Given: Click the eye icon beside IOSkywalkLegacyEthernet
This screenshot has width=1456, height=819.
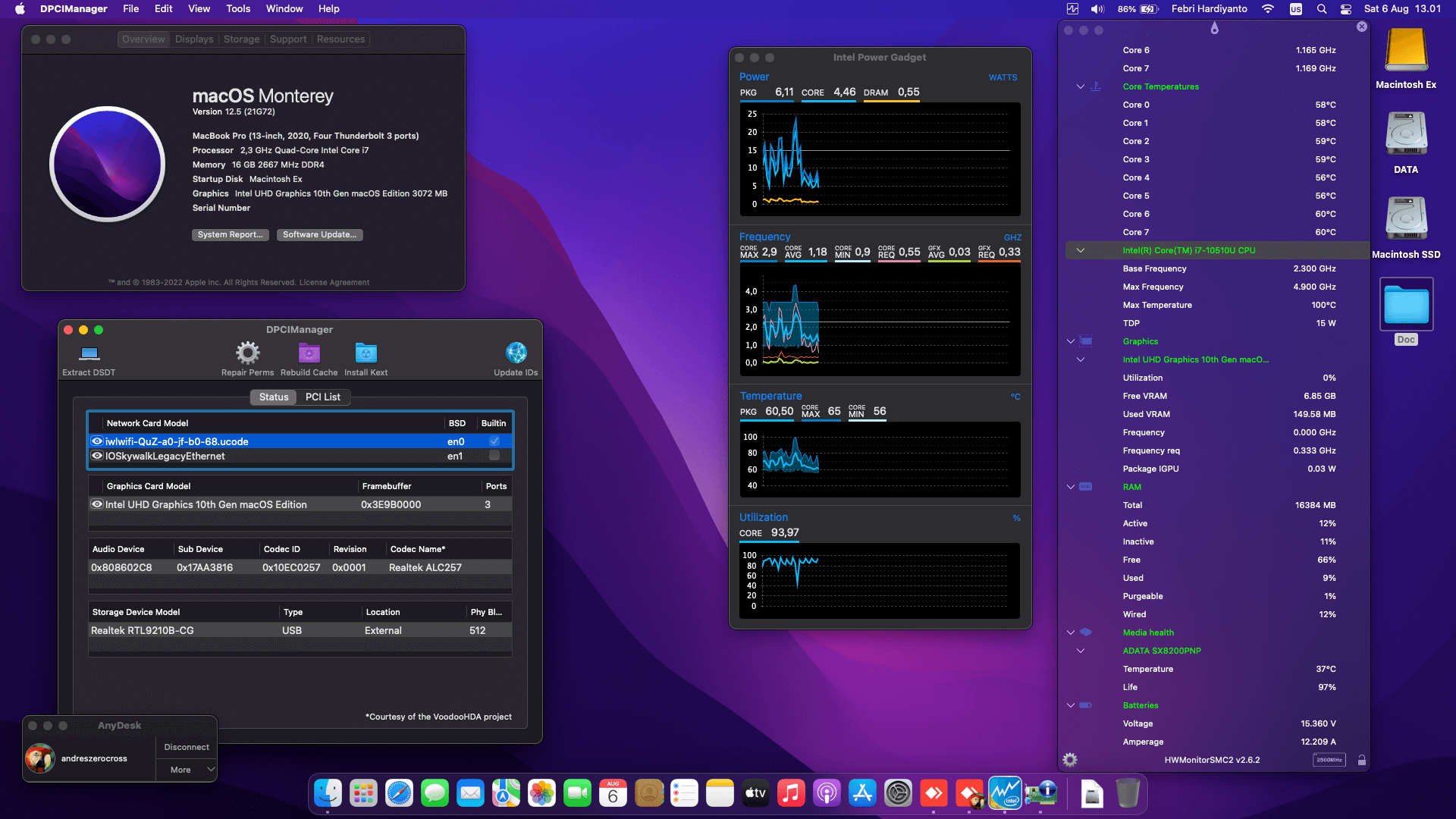Looking at the screenshot, I should tap(97, 456).
